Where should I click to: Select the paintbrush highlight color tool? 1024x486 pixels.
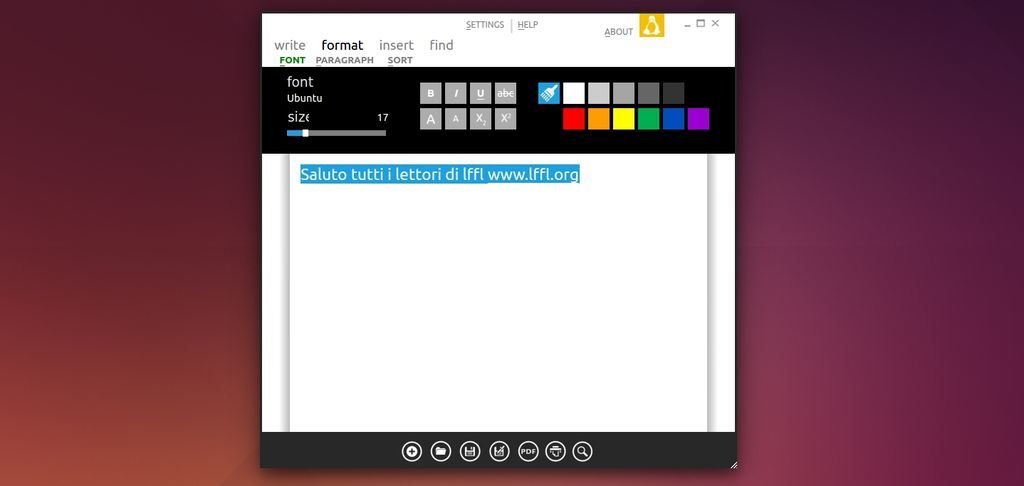tap(549, 93)
